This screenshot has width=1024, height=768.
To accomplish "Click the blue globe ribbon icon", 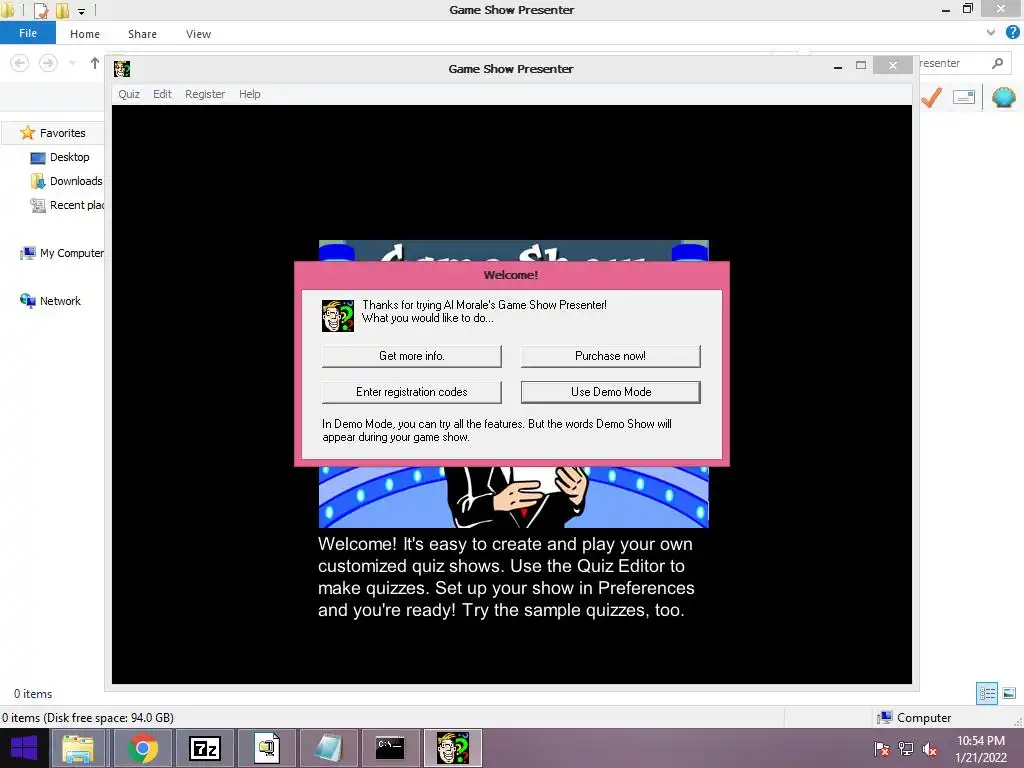I will click(1004, 97).
